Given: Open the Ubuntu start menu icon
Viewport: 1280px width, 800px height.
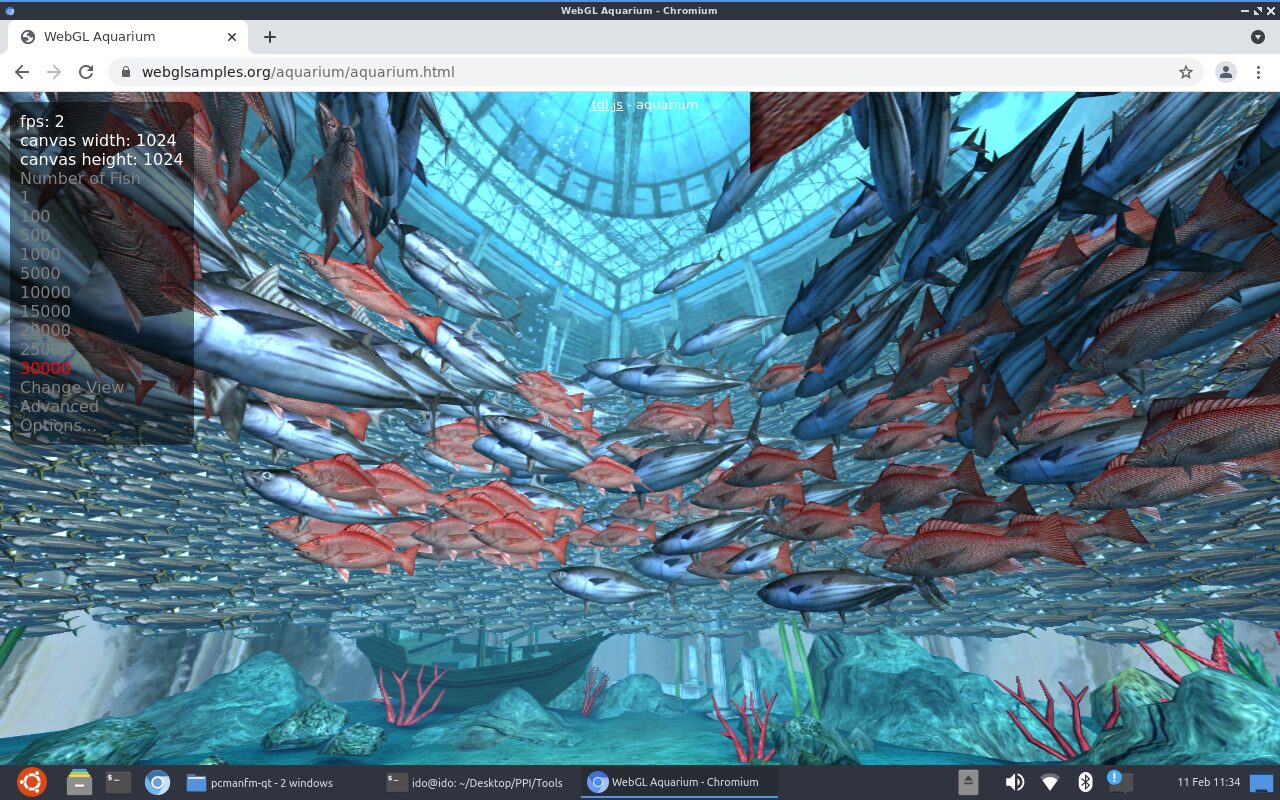Looking at the screenshot, I should [31, 782].
